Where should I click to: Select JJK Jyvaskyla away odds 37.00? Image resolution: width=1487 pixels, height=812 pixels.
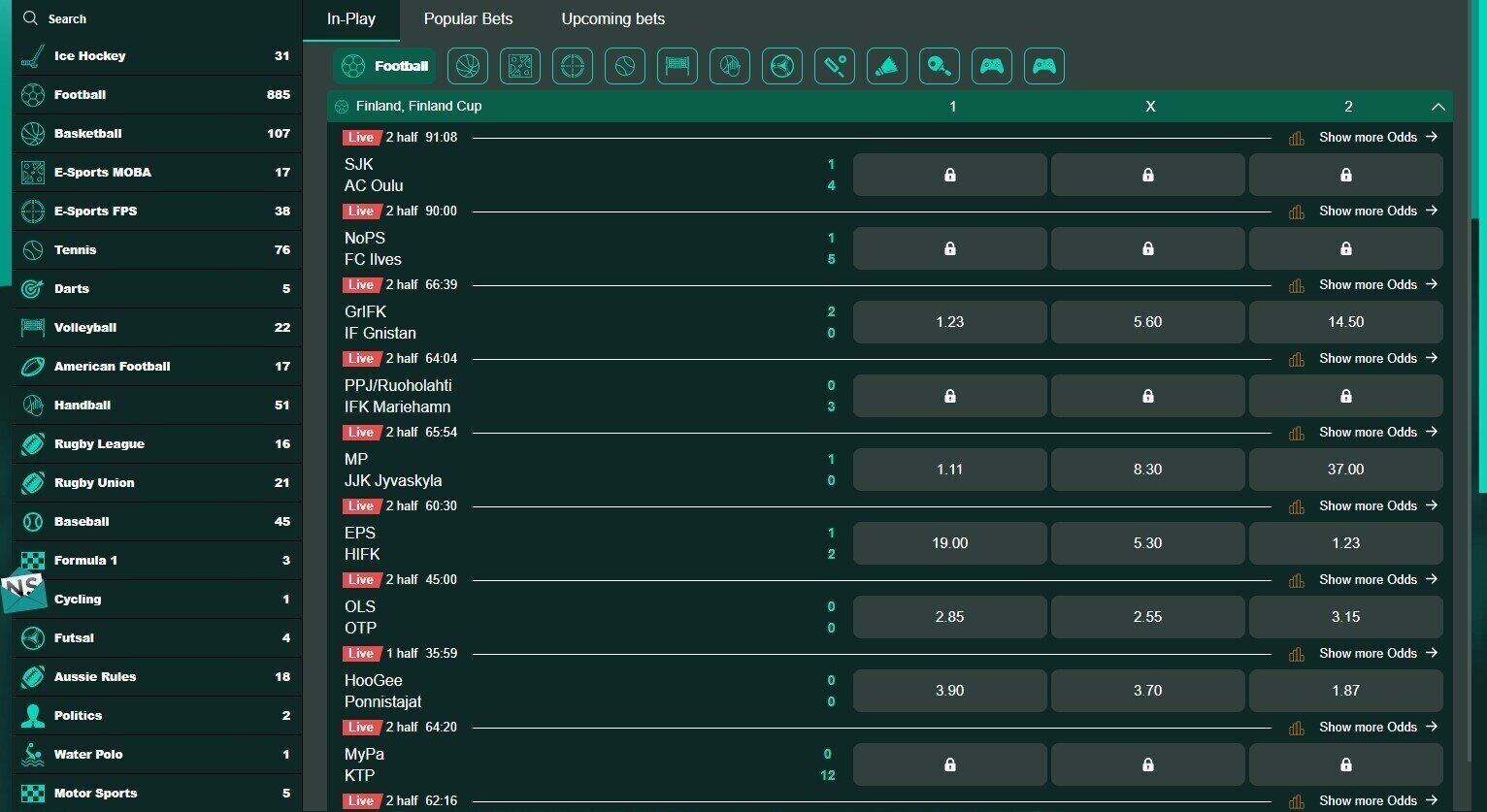tap(1346, 470)
